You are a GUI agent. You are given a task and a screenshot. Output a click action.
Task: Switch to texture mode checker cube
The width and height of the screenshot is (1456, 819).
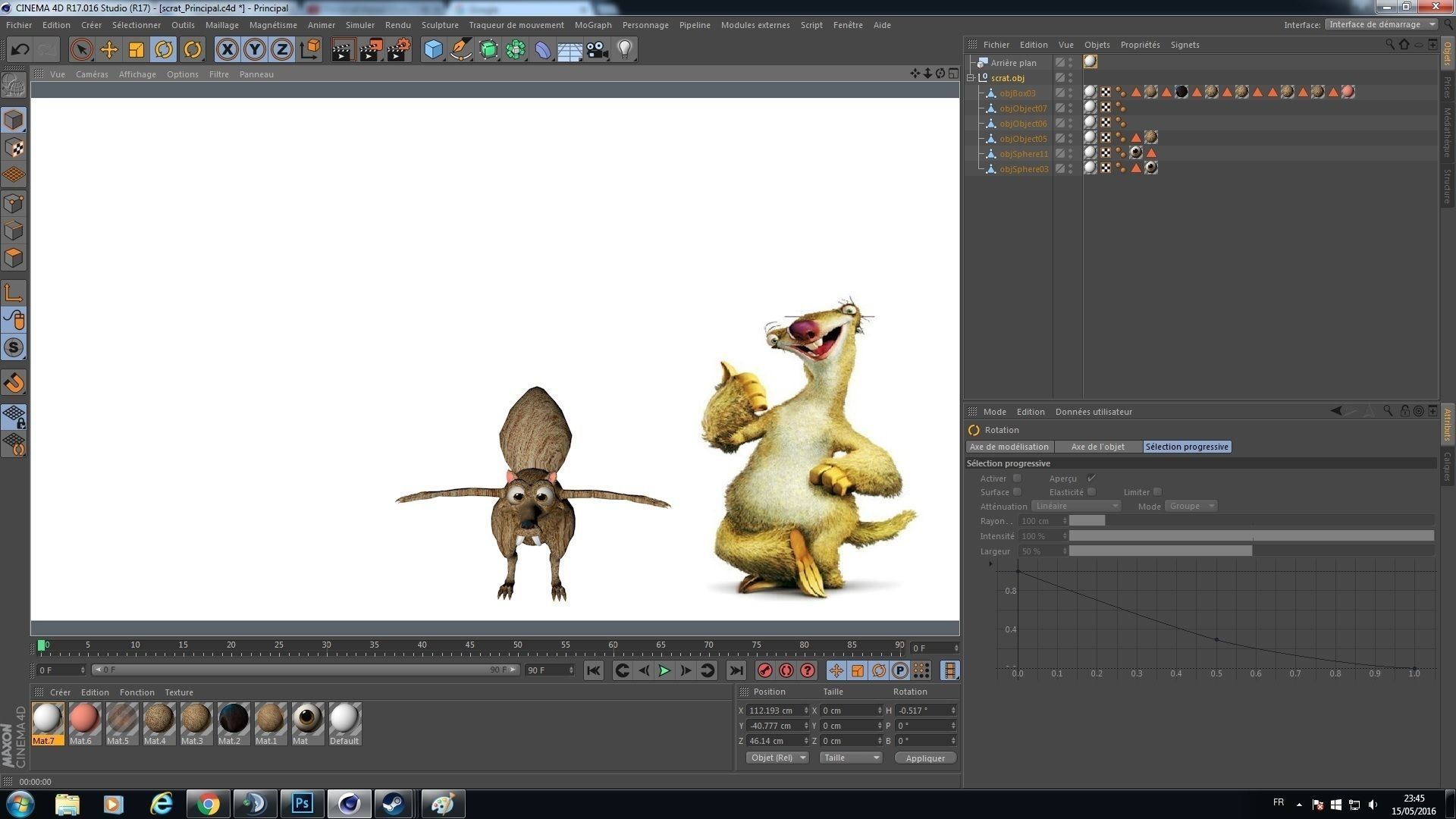coord(14,147)
